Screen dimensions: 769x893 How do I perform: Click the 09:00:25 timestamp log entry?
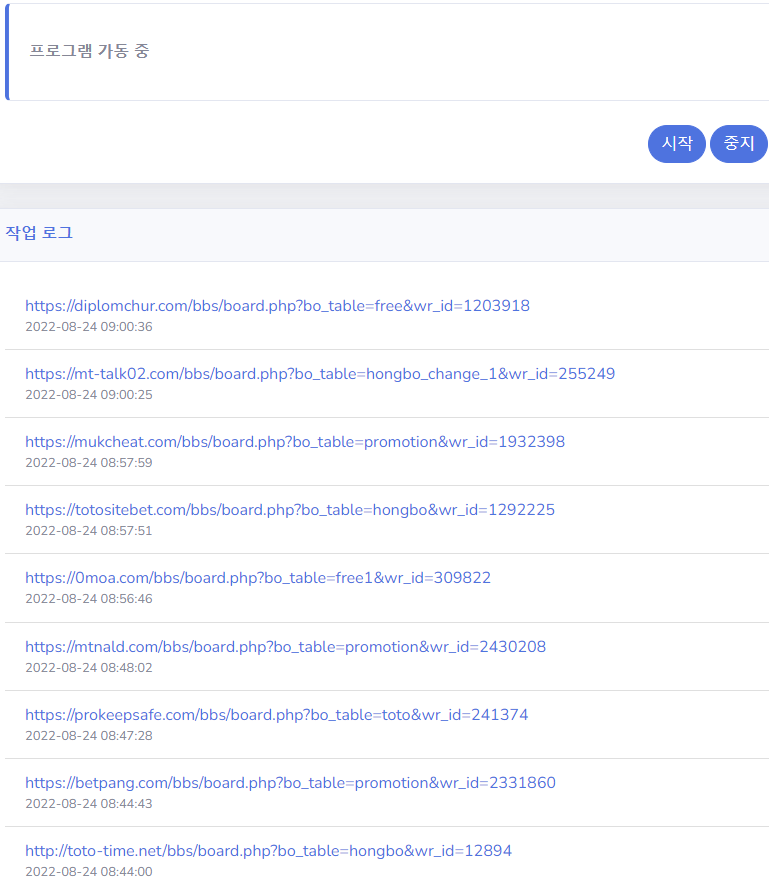[x=89, y=395]
